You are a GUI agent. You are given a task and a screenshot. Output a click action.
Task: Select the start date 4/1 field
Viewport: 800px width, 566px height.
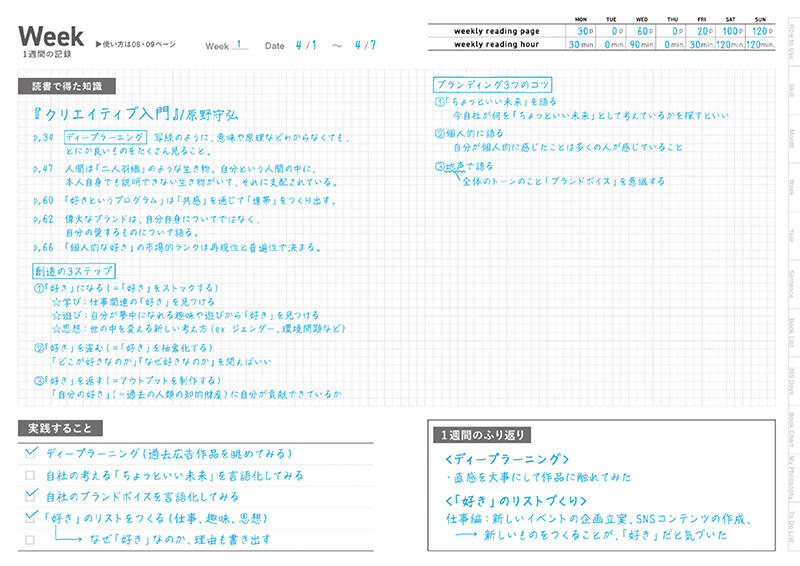point(306,45)
